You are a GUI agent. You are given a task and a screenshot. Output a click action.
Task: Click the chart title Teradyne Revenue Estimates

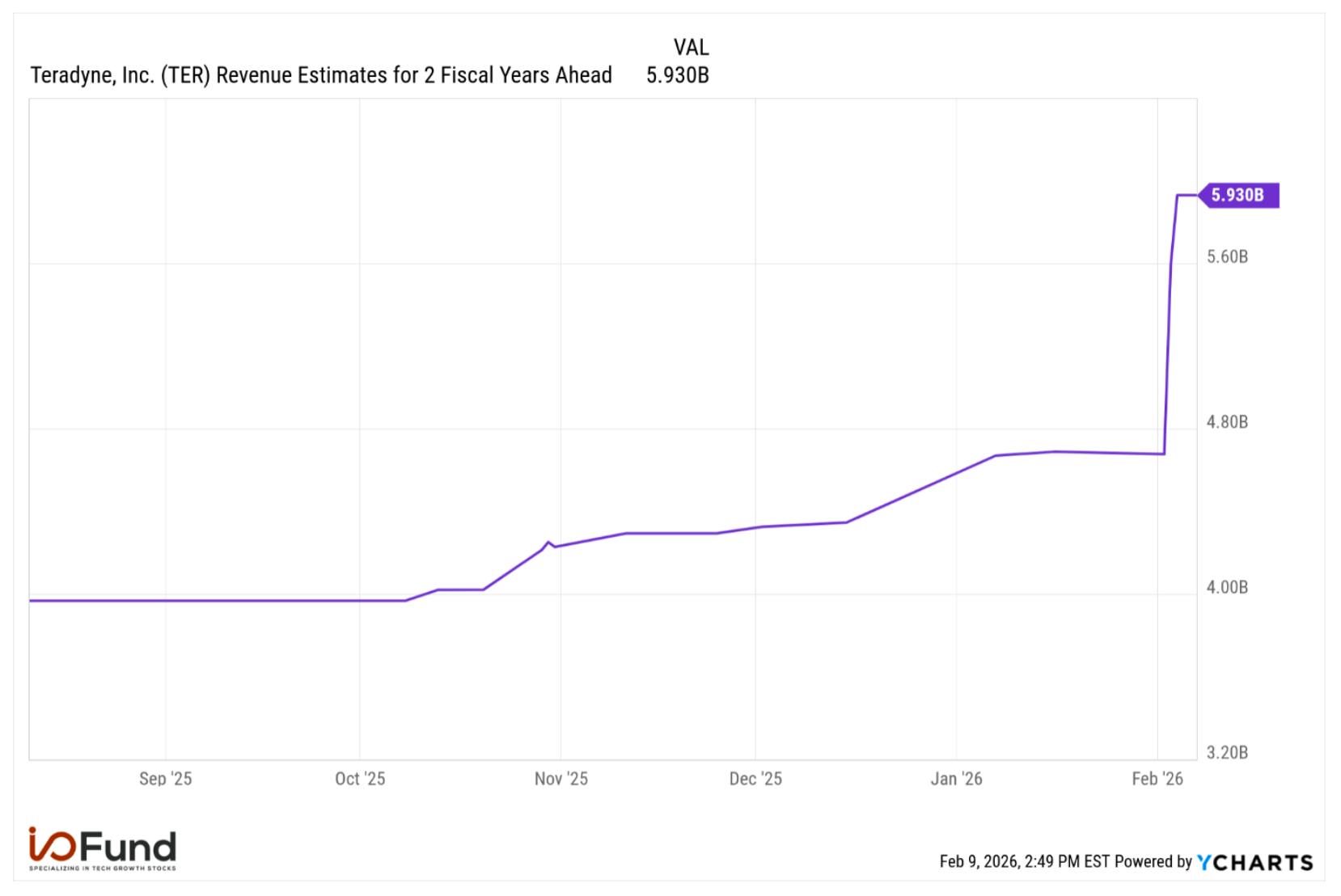(321, 75)
